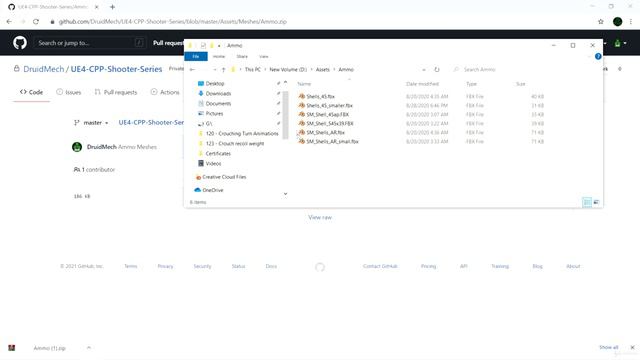
Task: Open the UE4-CPP-Shooter-Series repository link
Action: [116, 69]
